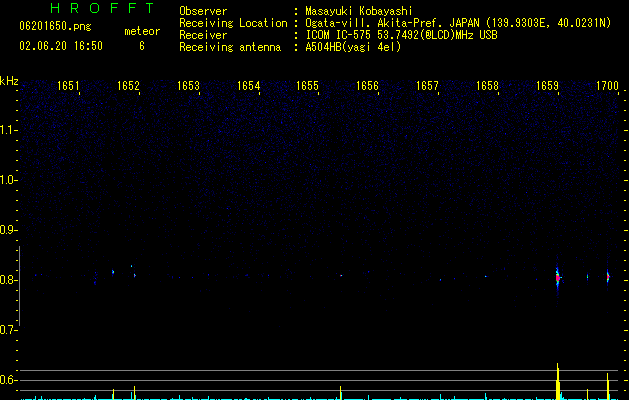Click the A504HB(yagi 4el) antenna value
The image size is (629, 400).
[353, 47]
